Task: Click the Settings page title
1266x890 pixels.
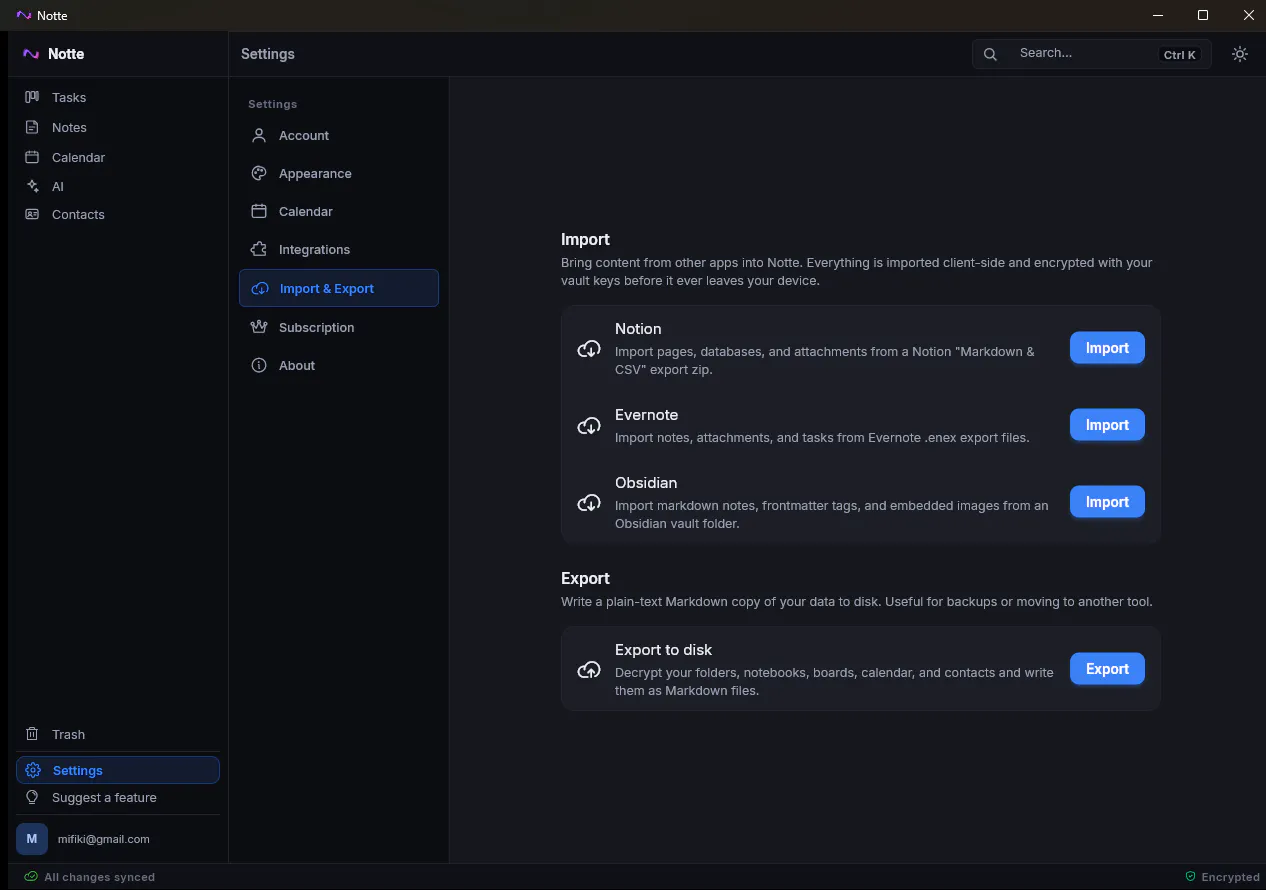Action: 268,54
